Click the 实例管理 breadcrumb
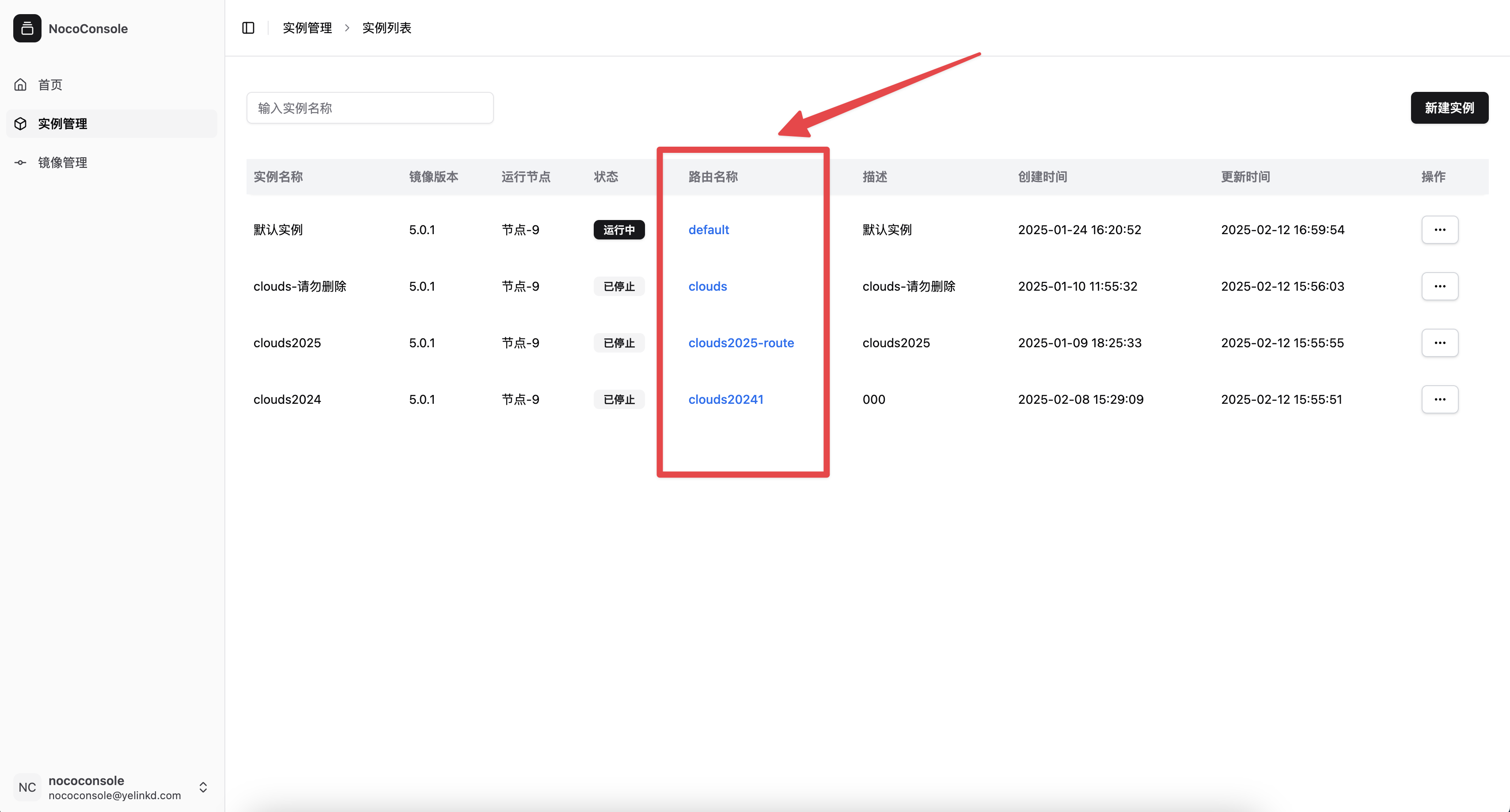The image size is (1510, 812). point(307,27)
